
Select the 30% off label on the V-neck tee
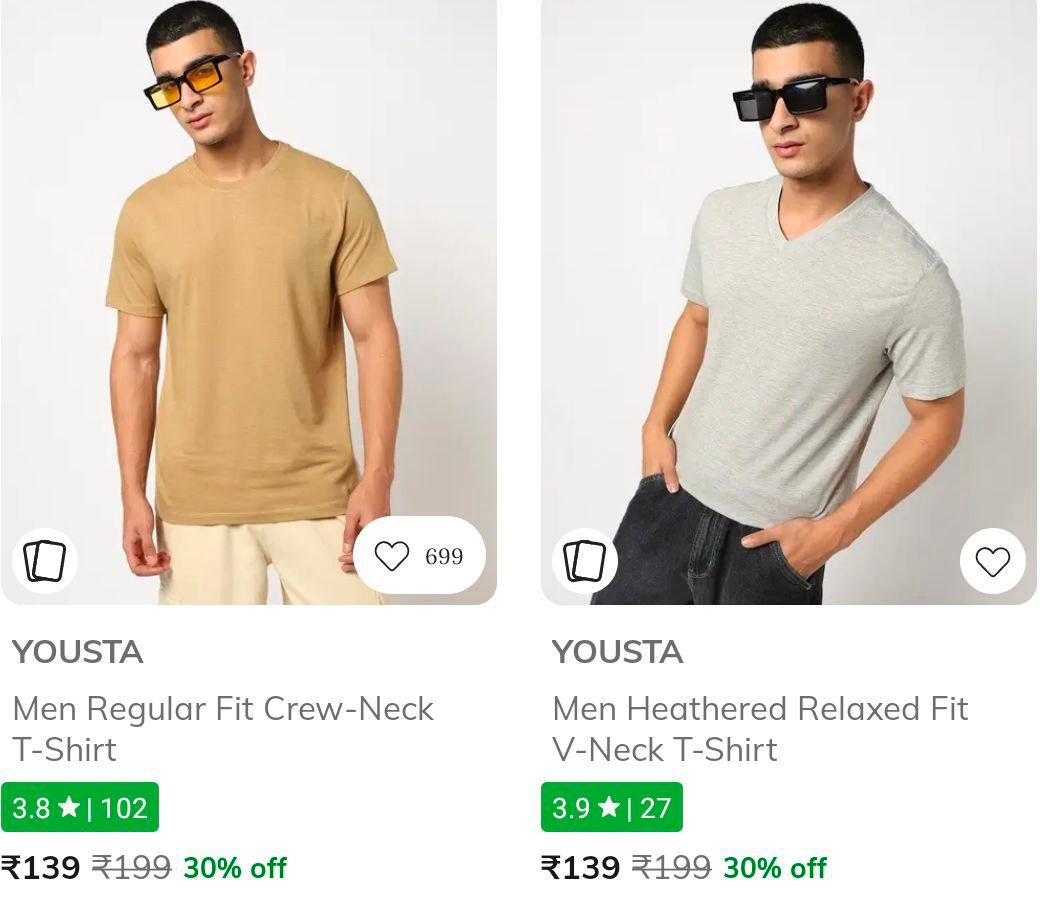point(775,867)
